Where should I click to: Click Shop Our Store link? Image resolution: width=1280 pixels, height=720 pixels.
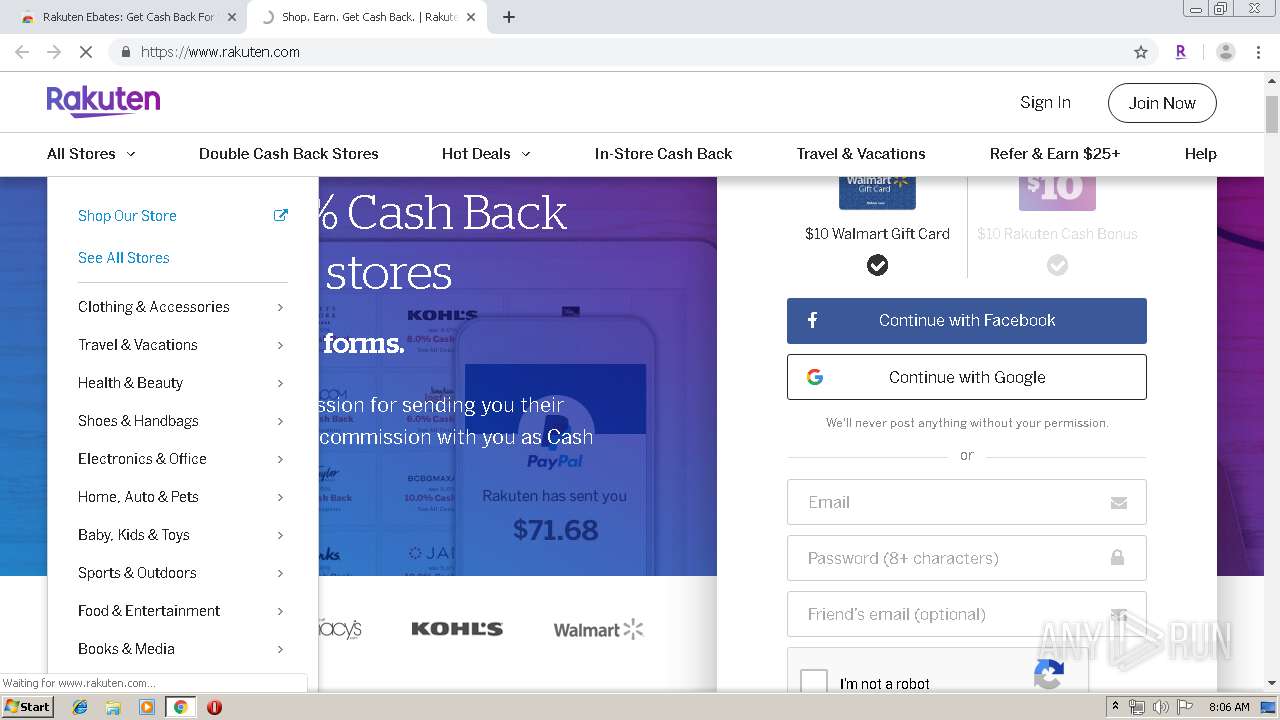pos(127,216)
